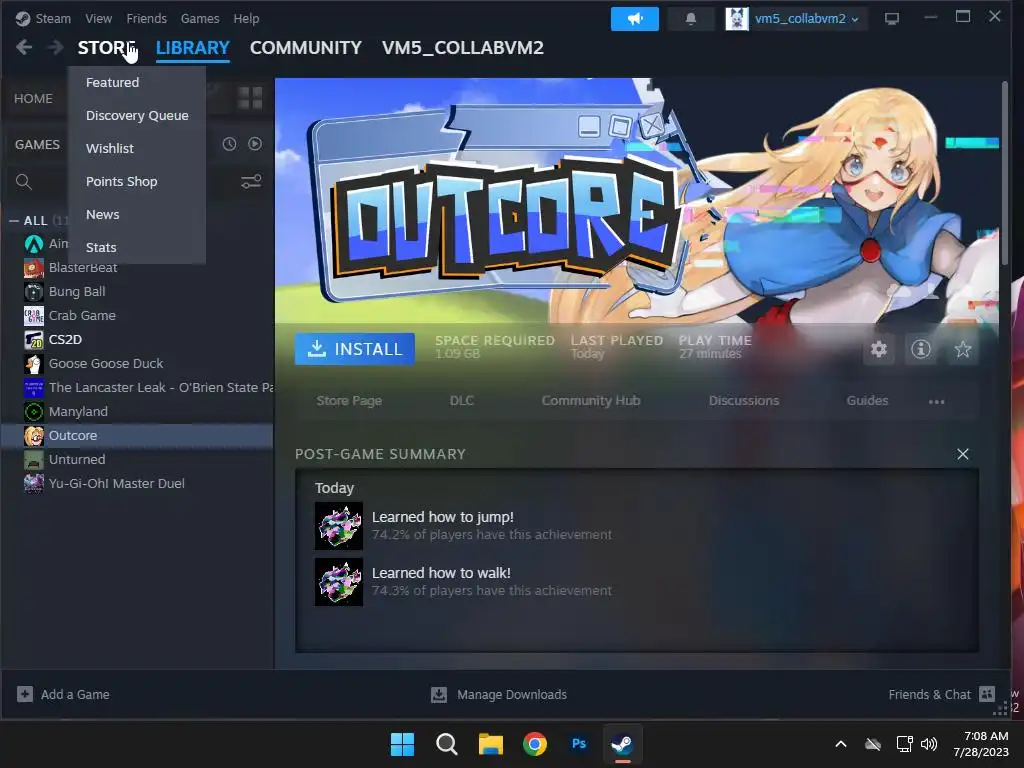Open more Outcore links with ellipsis

pos(936,402)
